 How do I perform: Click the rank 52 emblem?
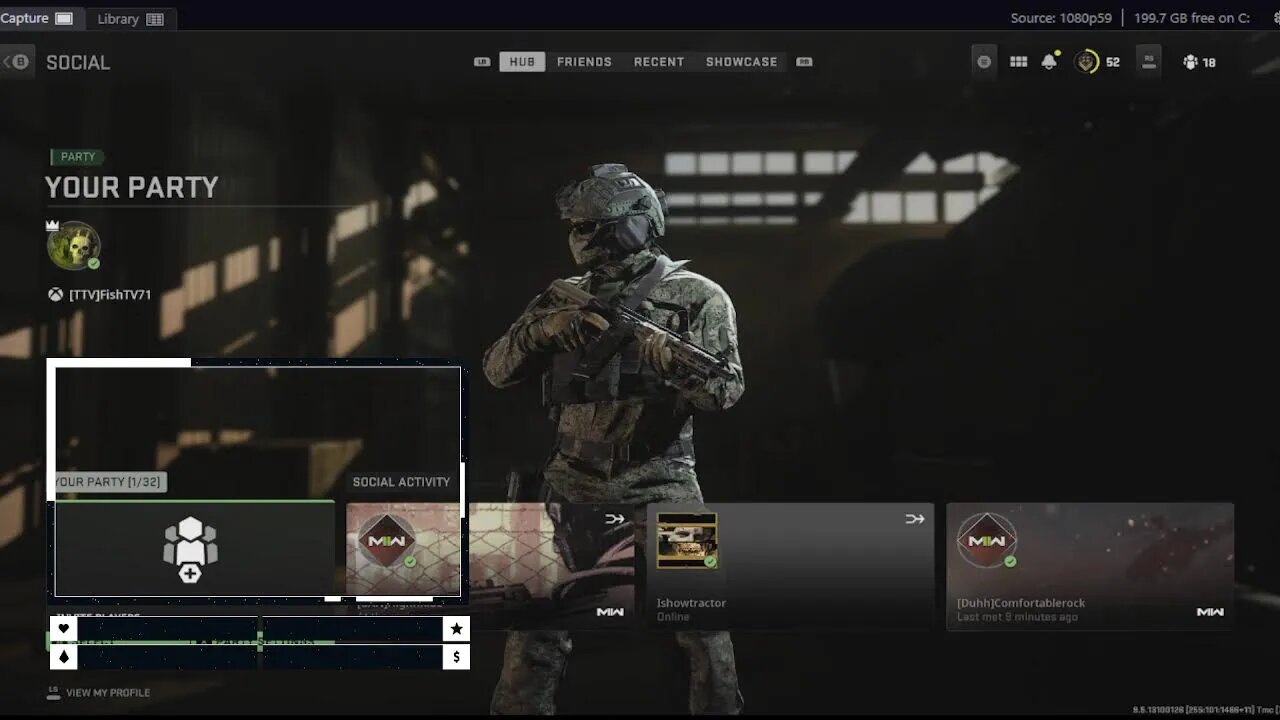tap(1087, 62)
